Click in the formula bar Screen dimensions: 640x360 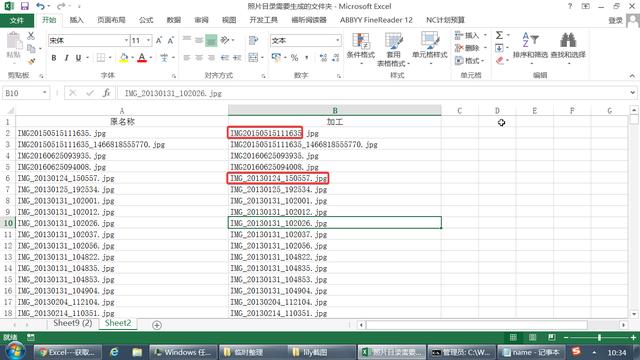pos(373,93)
